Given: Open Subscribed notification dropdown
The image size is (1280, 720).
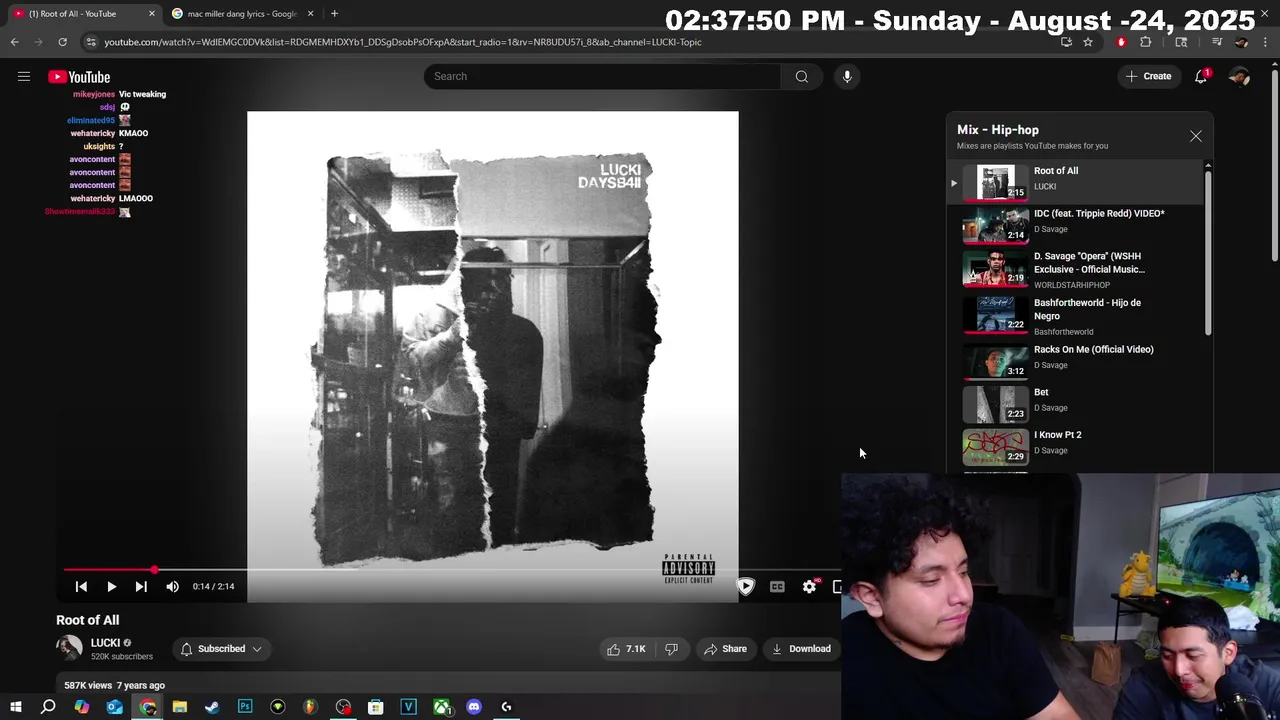Looking at the screenshot, I should tap(221, 649).
